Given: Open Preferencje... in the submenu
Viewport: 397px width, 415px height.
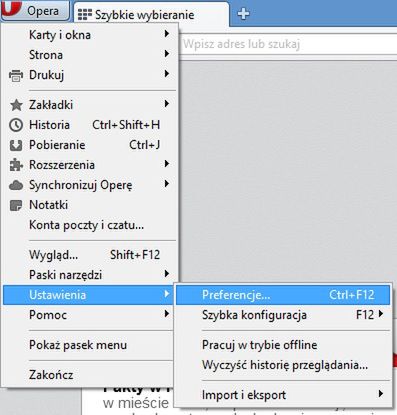Looking at the screenshot, I should 283,295.
